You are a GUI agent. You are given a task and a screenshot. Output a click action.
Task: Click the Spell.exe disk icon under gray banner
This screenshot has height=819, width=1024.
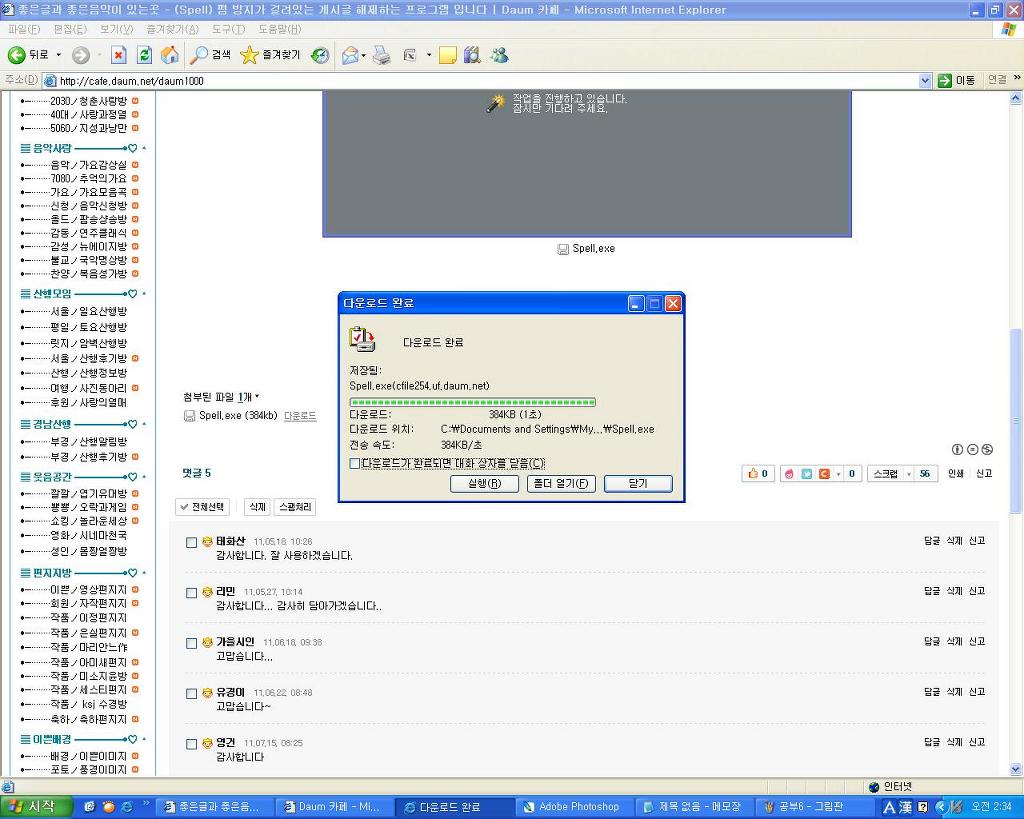click(x=563, y=249)
